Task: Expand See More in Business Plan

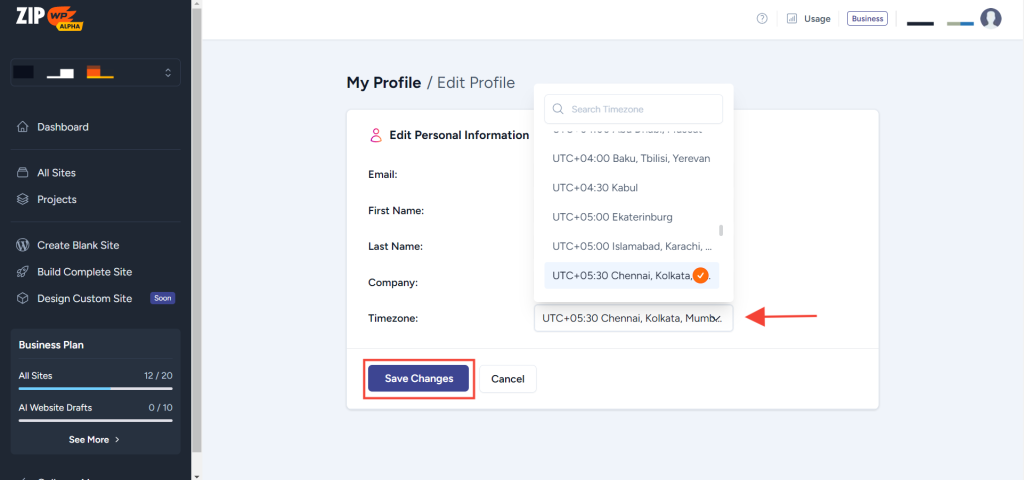Action: tap(94, 439)
